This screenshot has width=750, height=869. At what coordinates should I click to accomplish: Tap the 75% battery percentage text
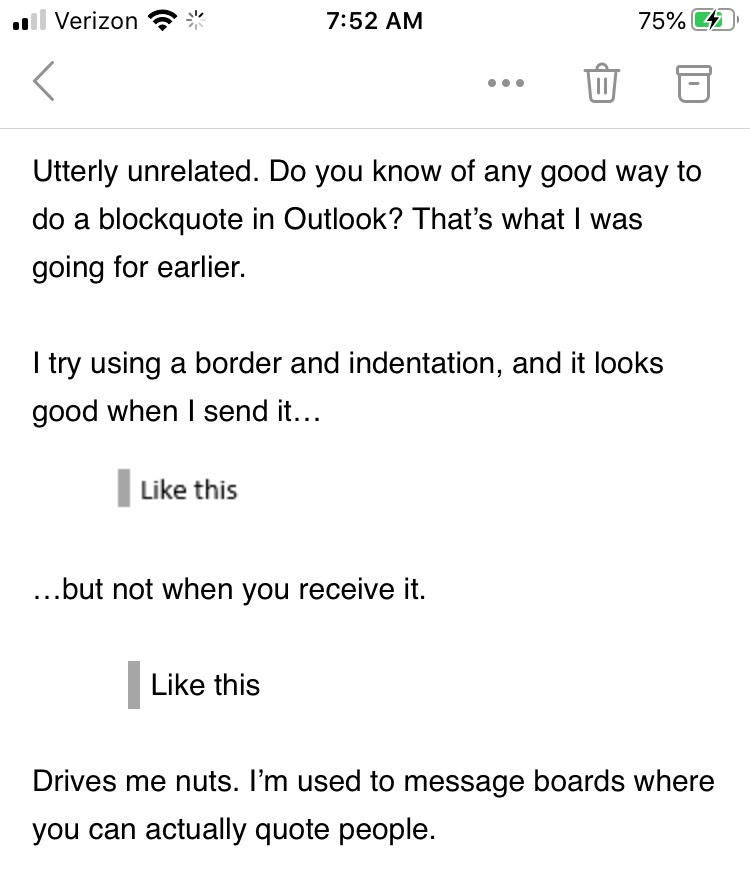661,21
